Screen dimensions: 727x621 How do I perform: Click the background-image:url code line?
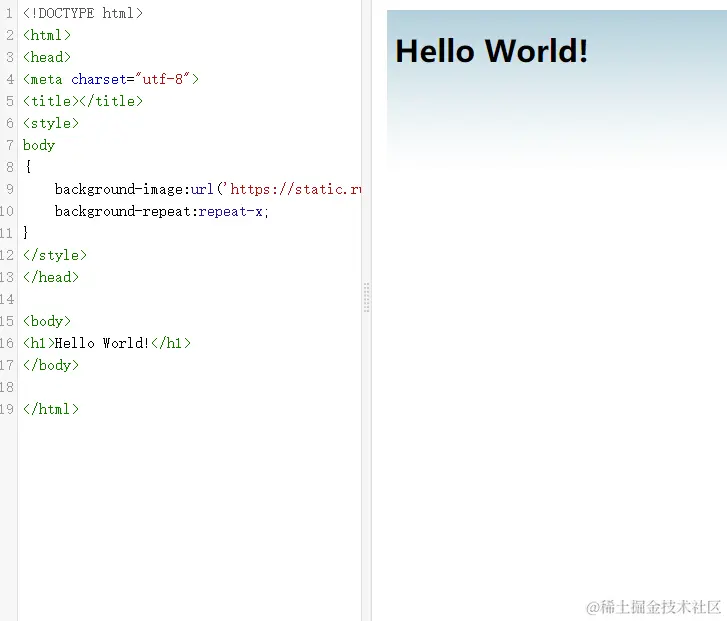point(208,189)
